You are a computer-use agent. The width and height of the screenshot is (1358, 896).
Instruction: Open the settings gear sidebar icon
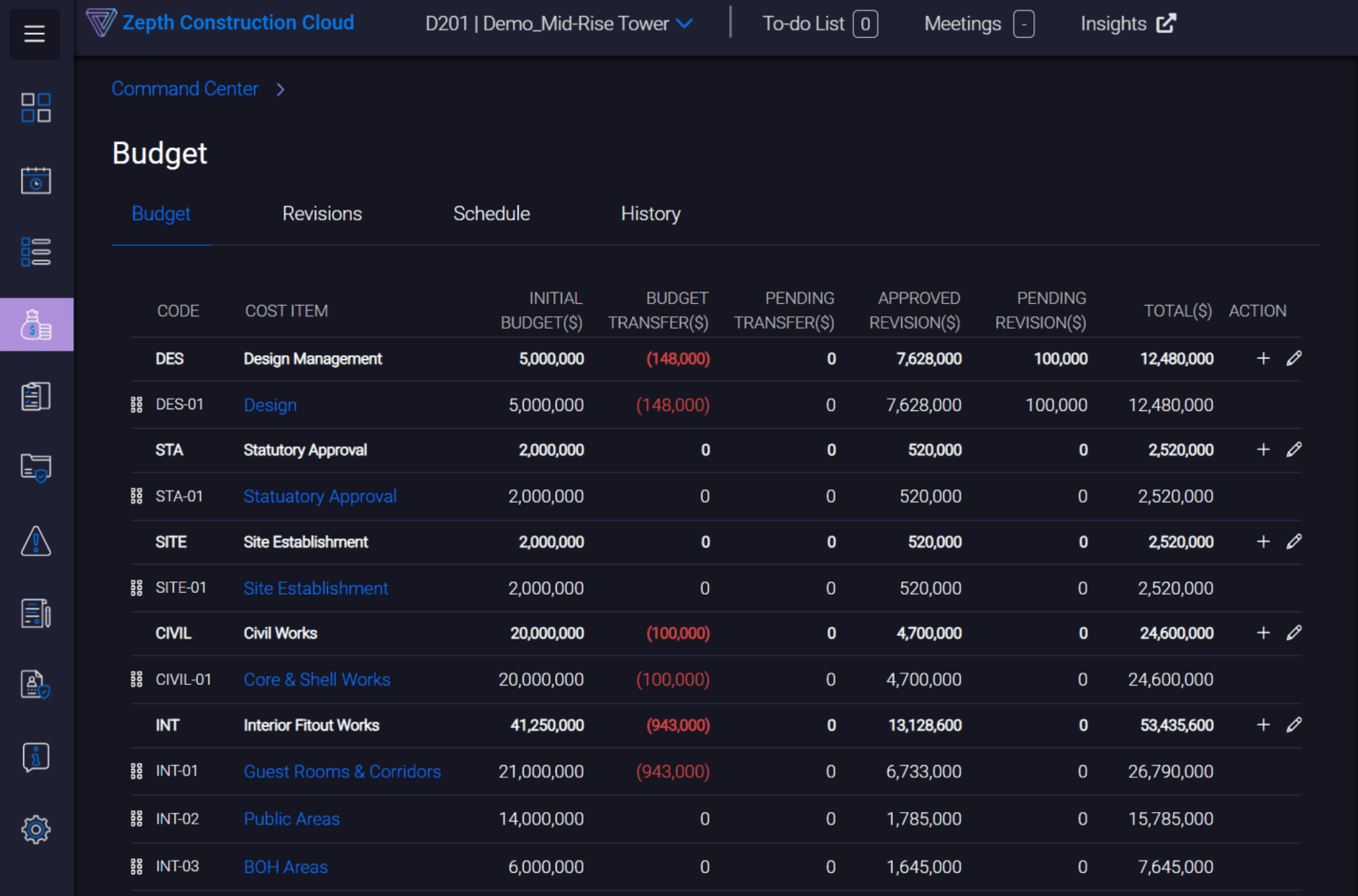point(36,829)
